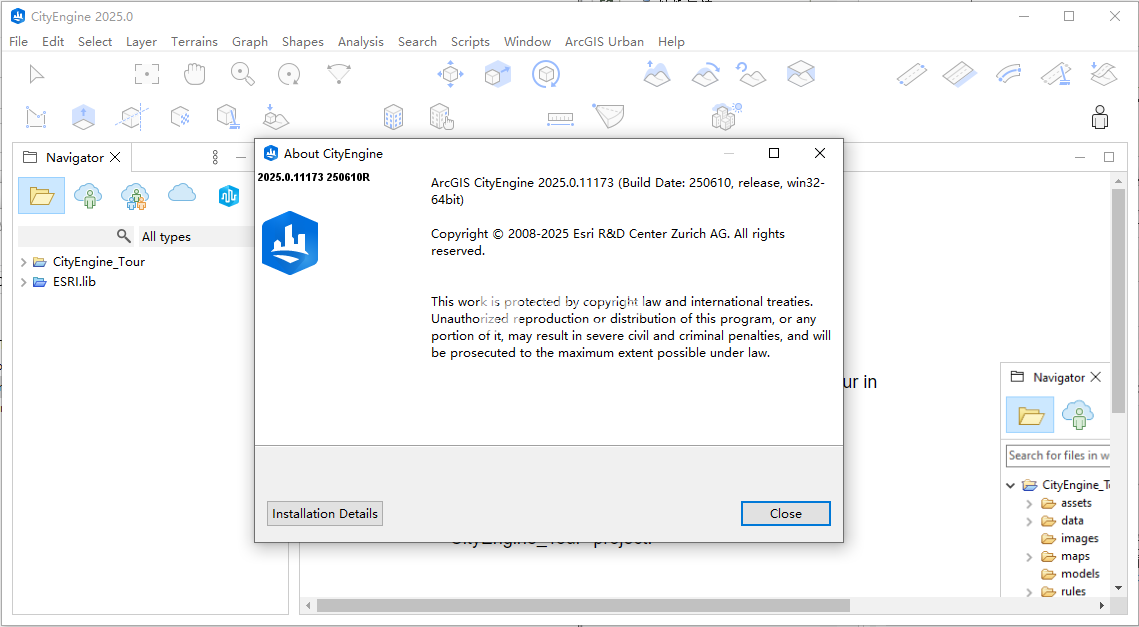This screenshot has height=627, width=1139.
Task: Select the arrow Selection tool
Action: coord(36,74)
